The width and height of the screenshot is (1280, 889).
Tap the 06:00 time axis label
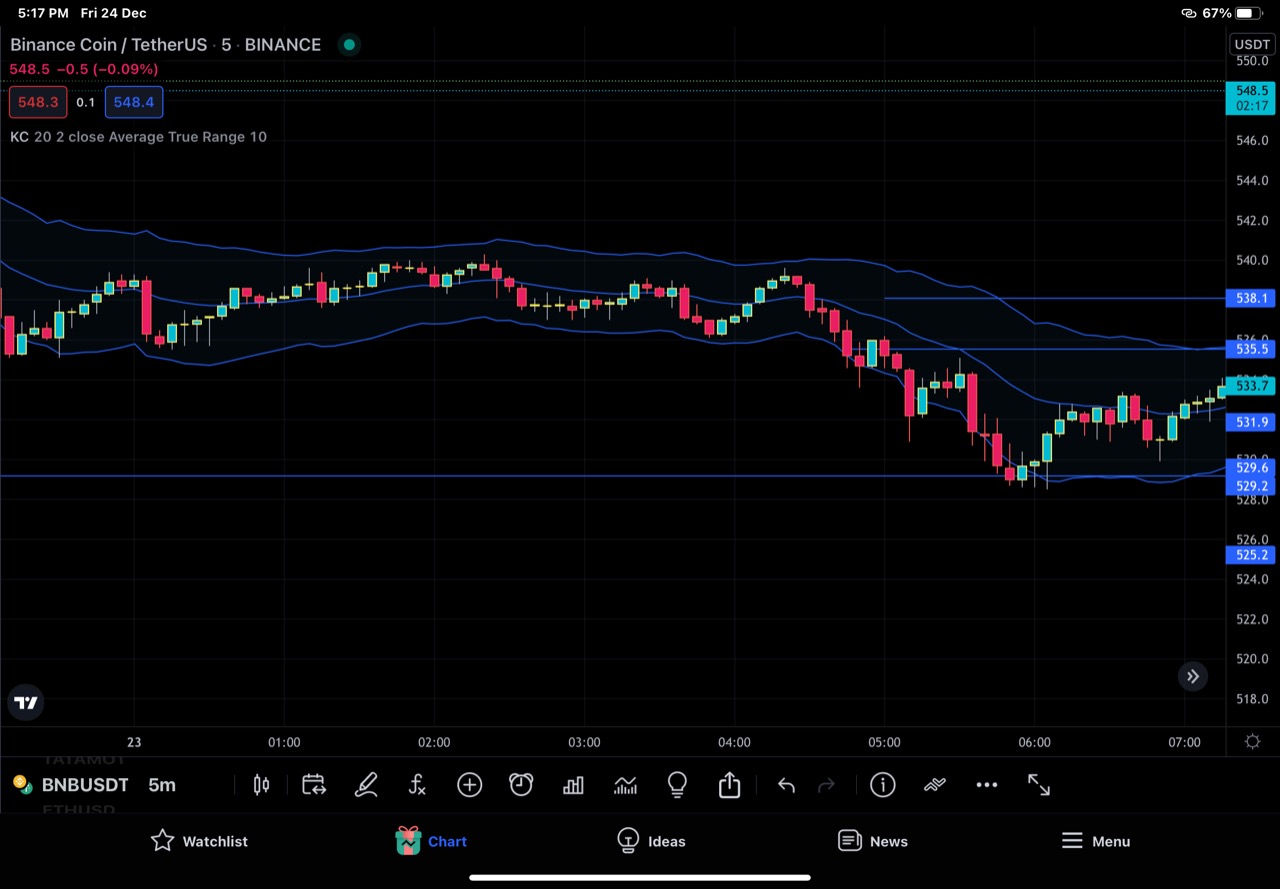coord(1034,743)
